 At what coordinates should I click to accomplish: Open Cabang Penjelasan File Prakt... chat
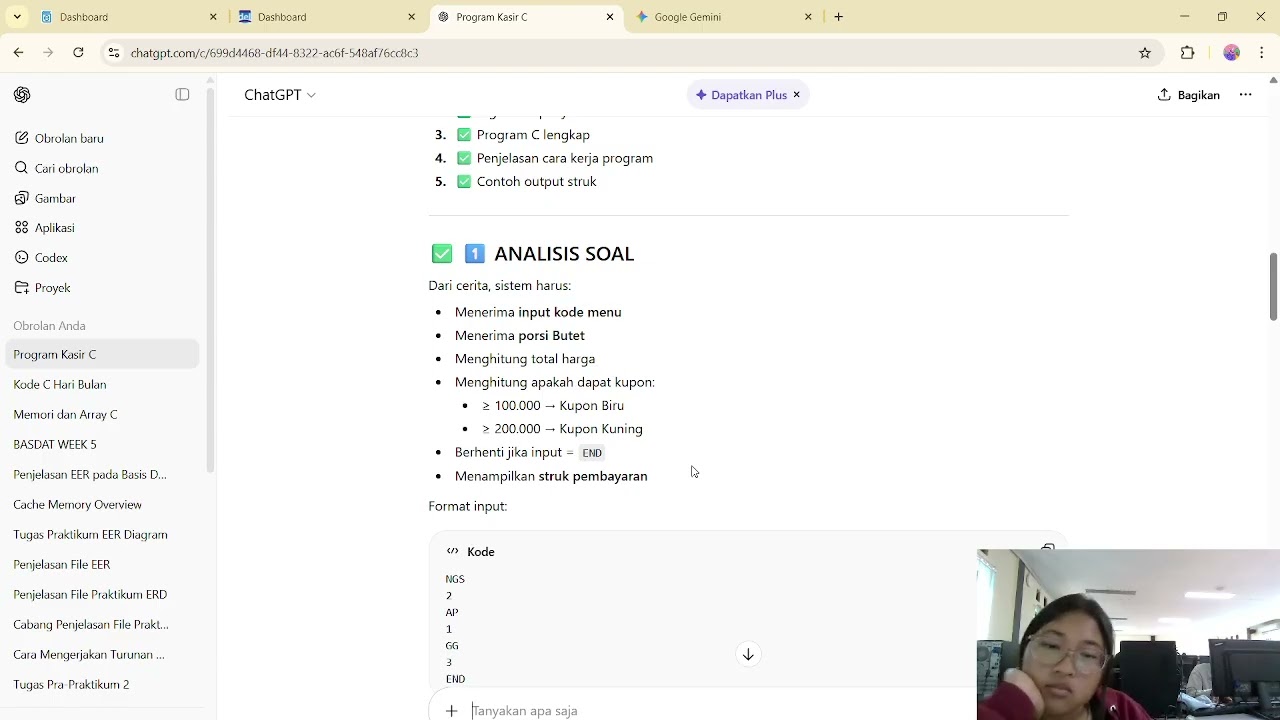(103, 624)
